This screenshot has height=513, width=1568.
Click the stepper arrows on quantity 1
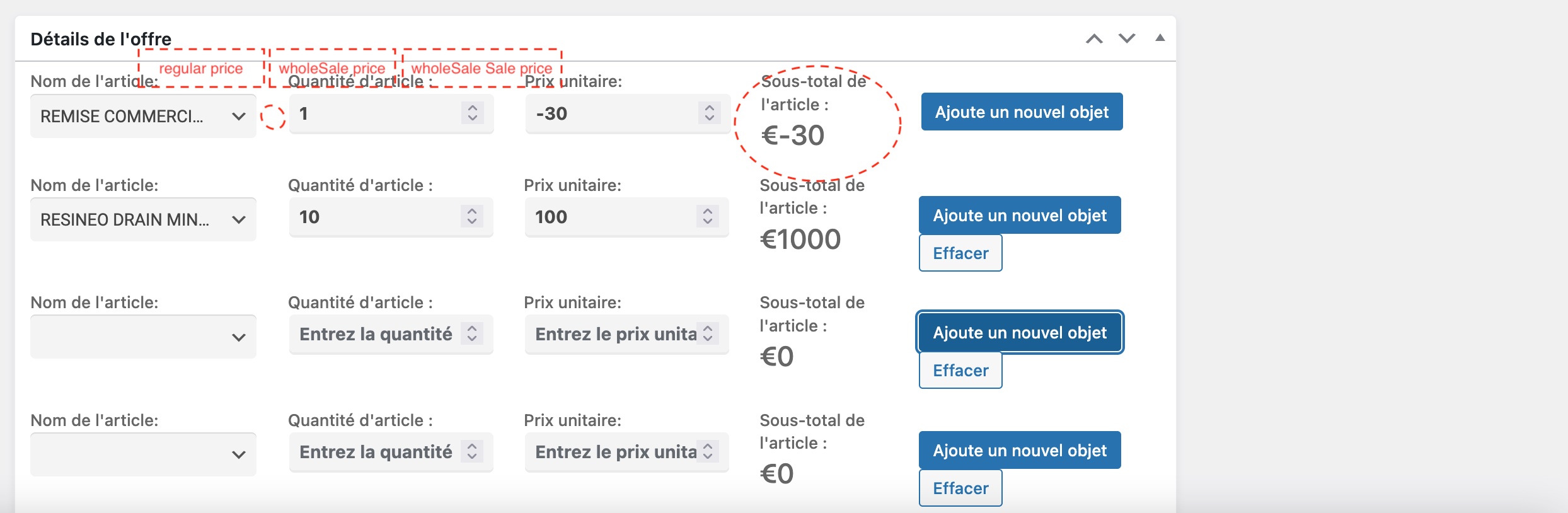point(473,113)
